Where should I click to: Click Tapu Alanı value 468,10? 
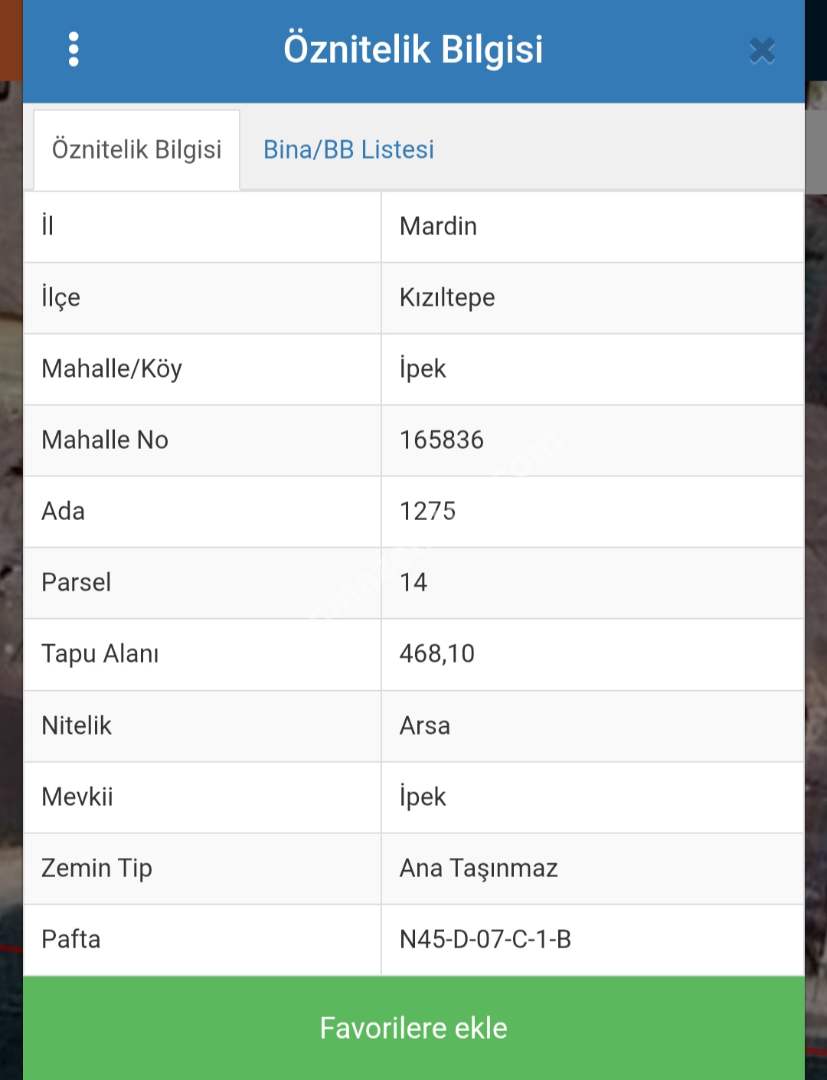tap(436, 654)
